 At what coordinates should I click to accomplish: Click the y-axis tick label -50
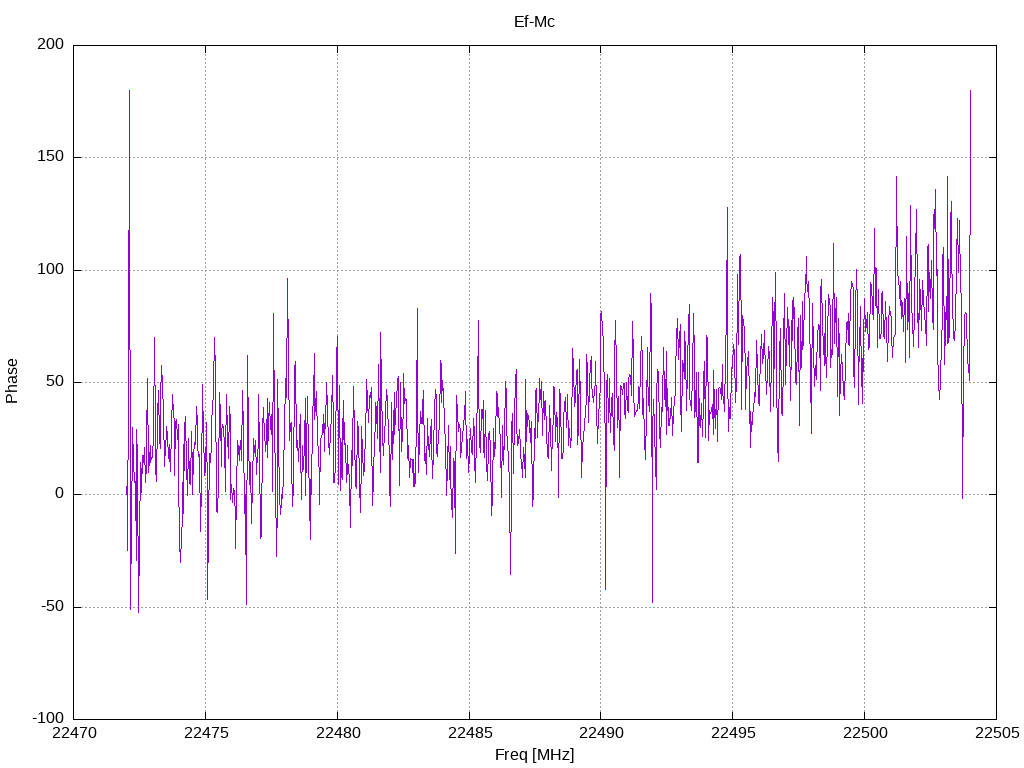[53, 607]
